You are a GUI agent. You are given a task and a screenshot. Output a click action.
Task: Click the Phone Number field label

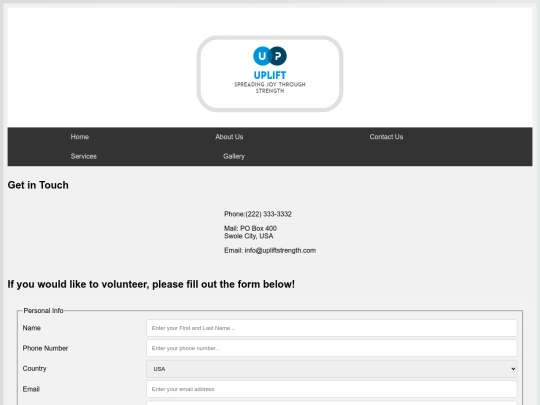tap(45, 348)
